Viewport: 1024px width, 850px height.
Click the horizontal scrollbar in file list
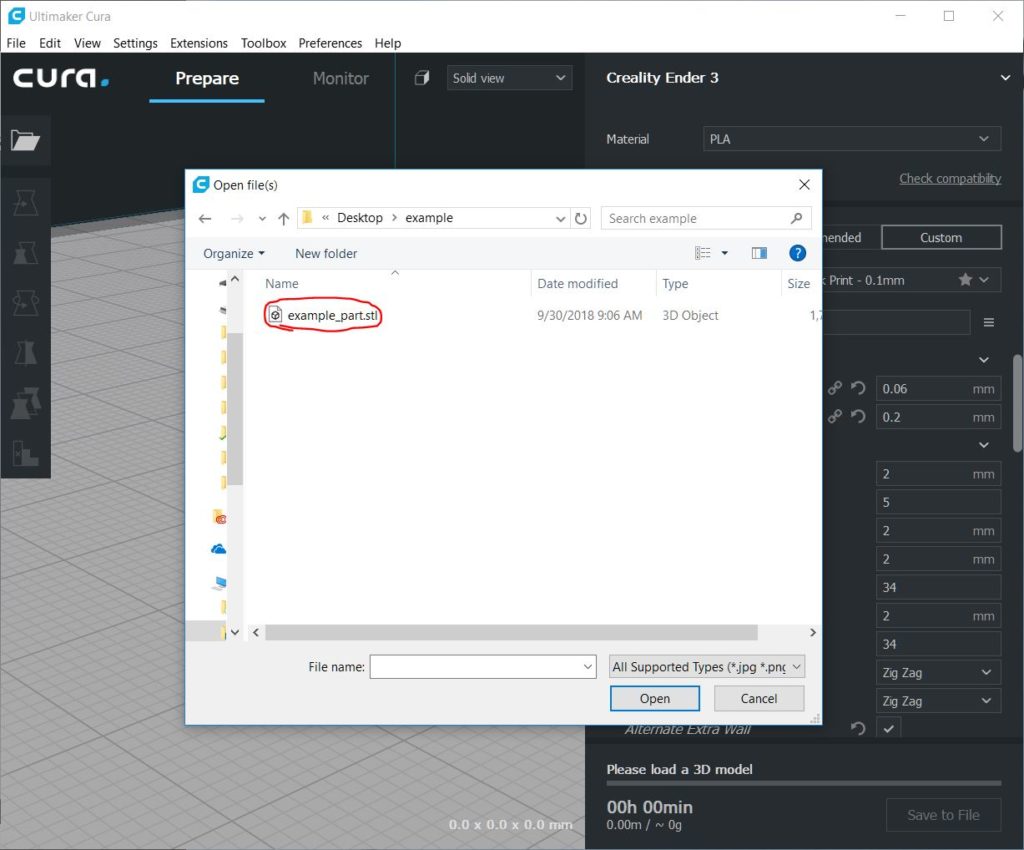tap(511, 632)
